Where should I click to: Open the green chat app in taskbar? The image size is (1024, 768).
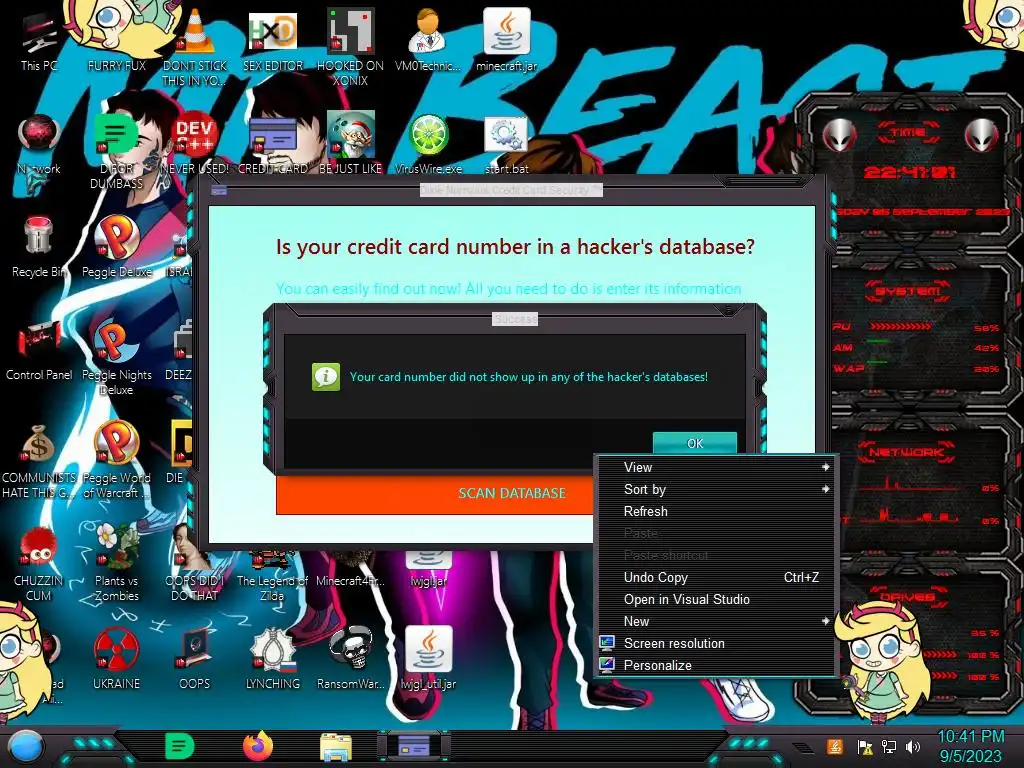pos(179,746)
